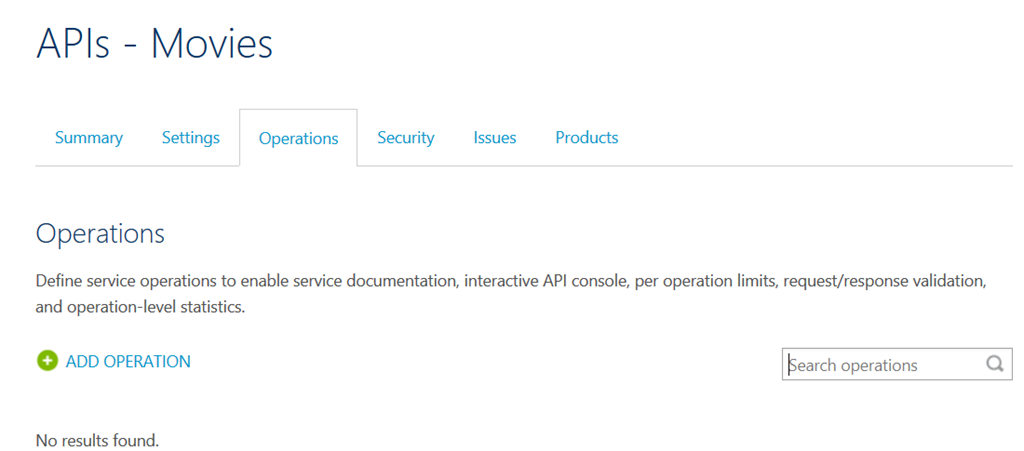Click the green plus Add Operation icon
This screenshot has width=1024, height=451.
pos(47,361)
